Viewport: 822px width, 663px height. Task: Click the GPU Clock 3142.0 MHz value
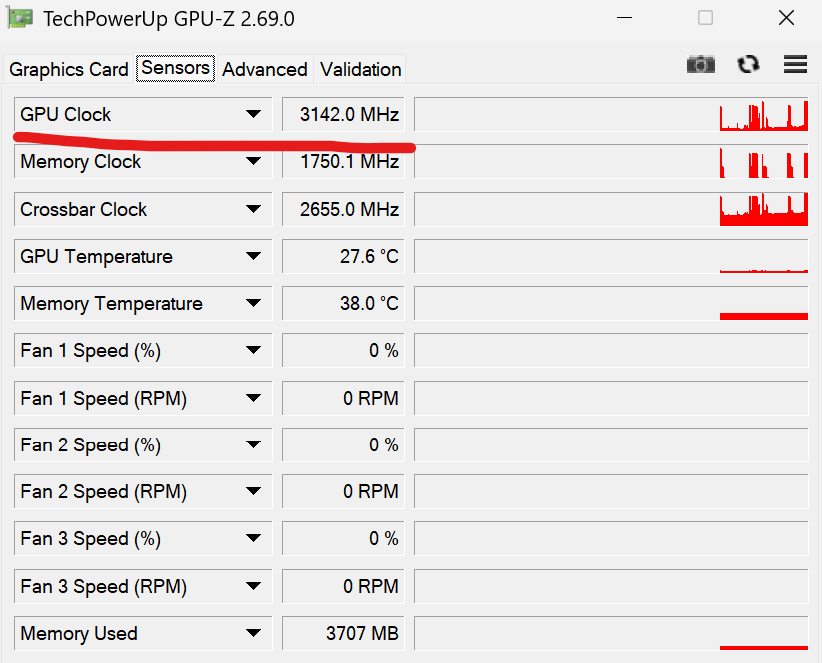click(x=343, y=114)
